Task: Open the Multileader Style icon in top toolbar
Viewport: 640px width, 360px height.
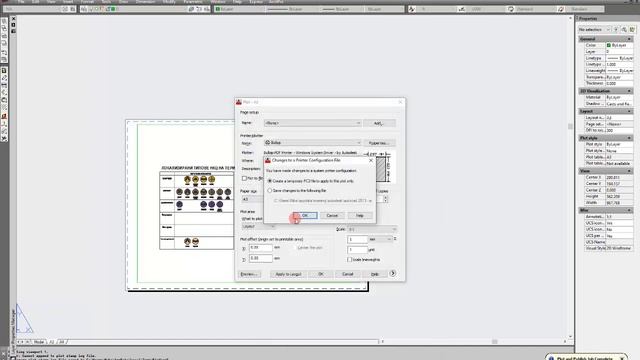Action: (561, 9)
